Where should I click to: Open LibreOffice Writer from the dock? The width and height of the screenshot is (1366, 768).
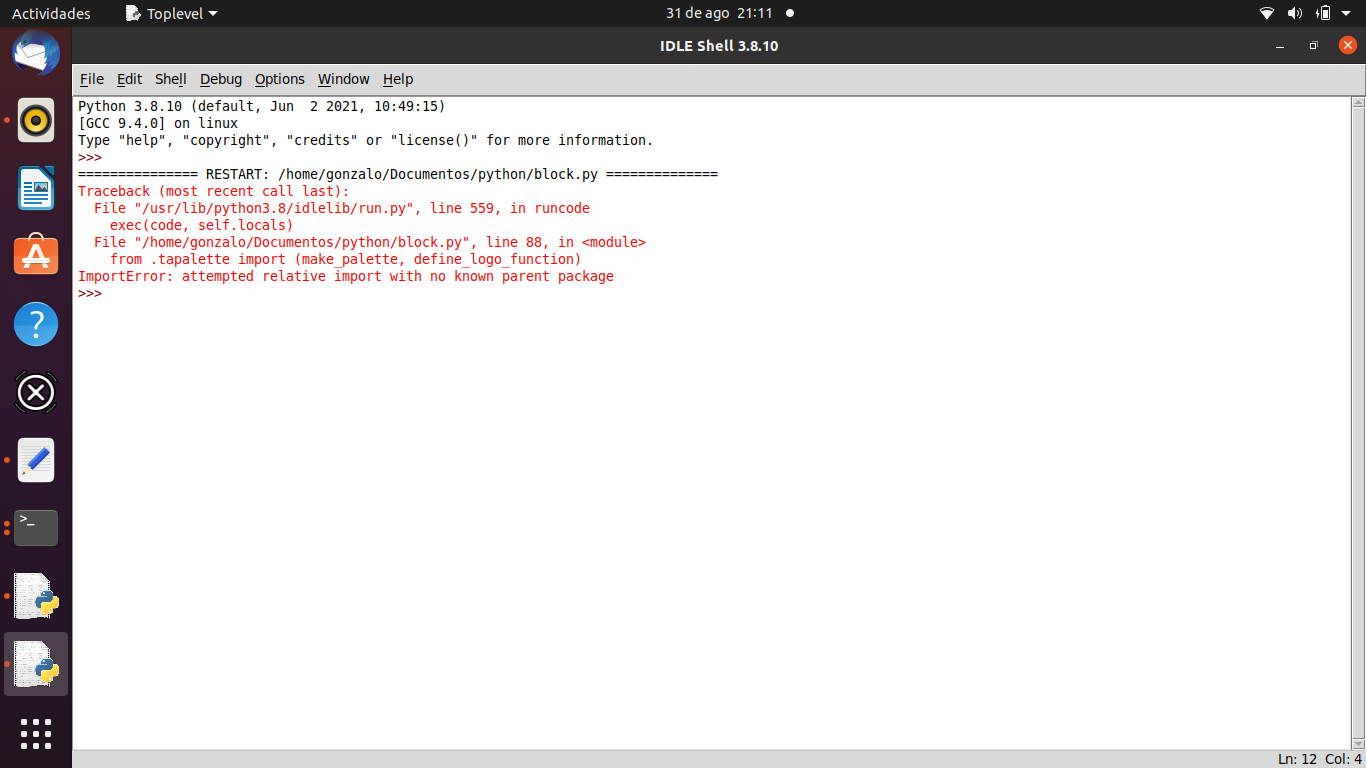(x=36, y=188)
